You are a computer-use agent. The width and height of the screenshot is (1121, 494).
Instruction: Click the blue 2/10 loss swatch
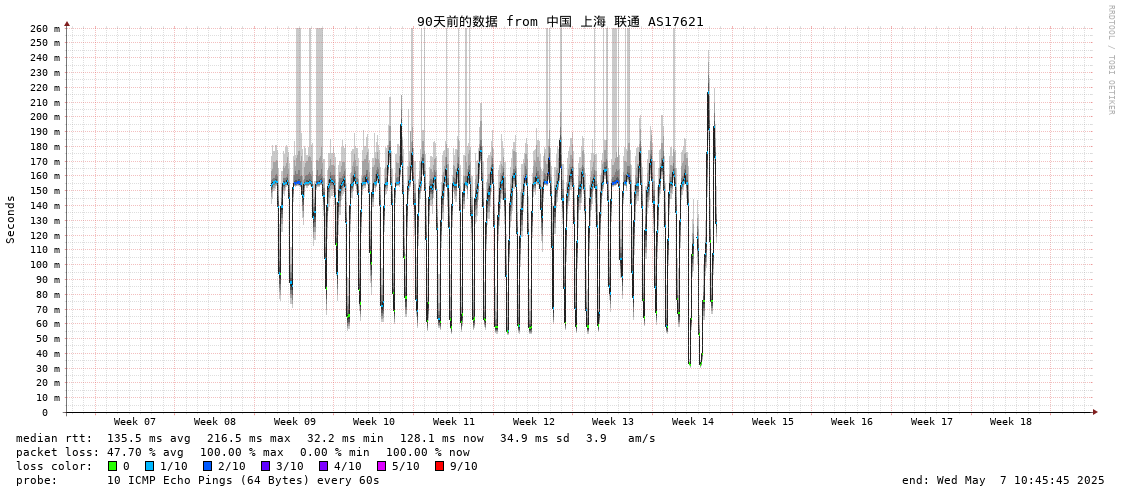coord(207,466)
